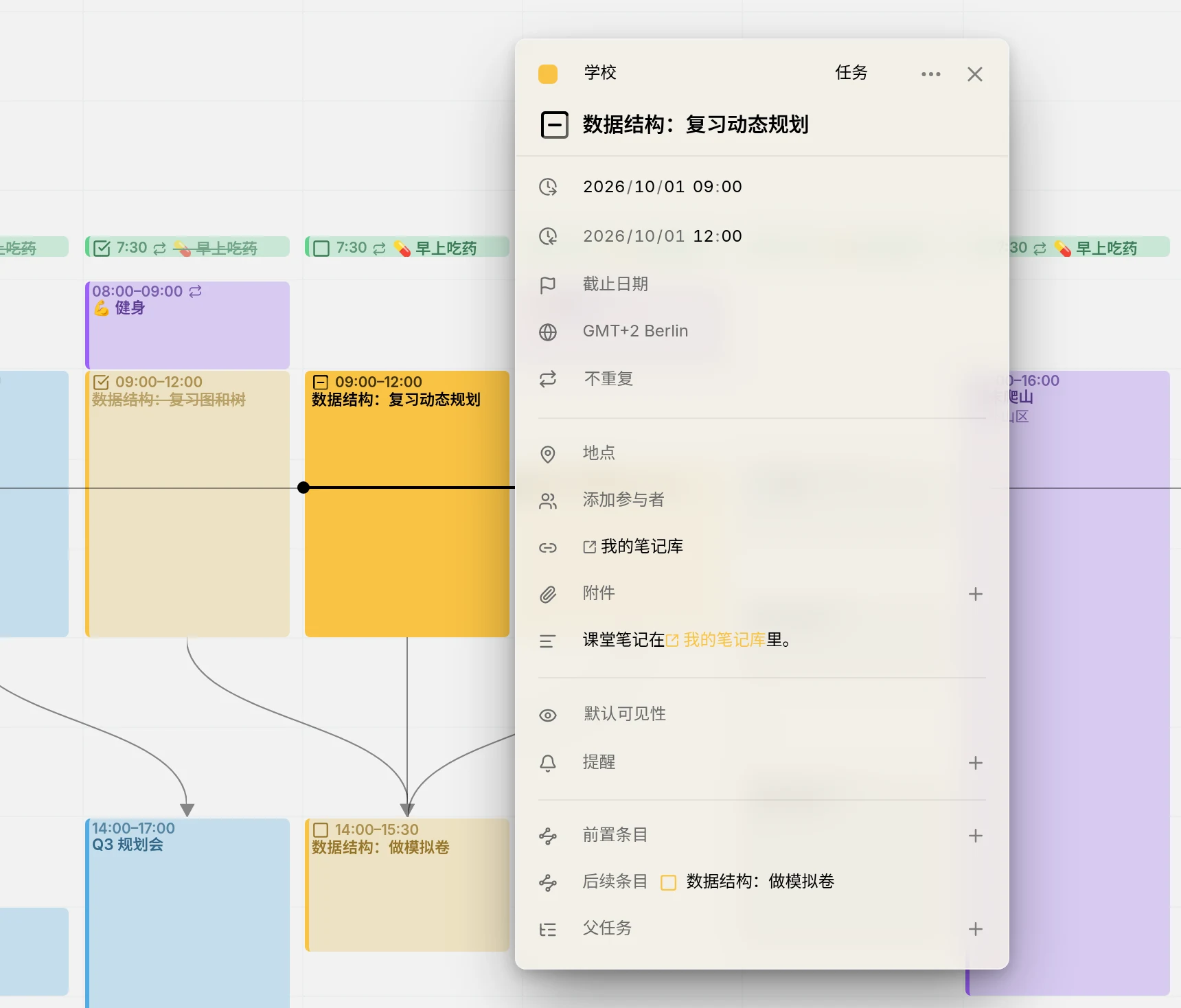Viewport: 1181px width, 1008px height.
Task: Add an attachment with plus button
Action: coord(976,594)
